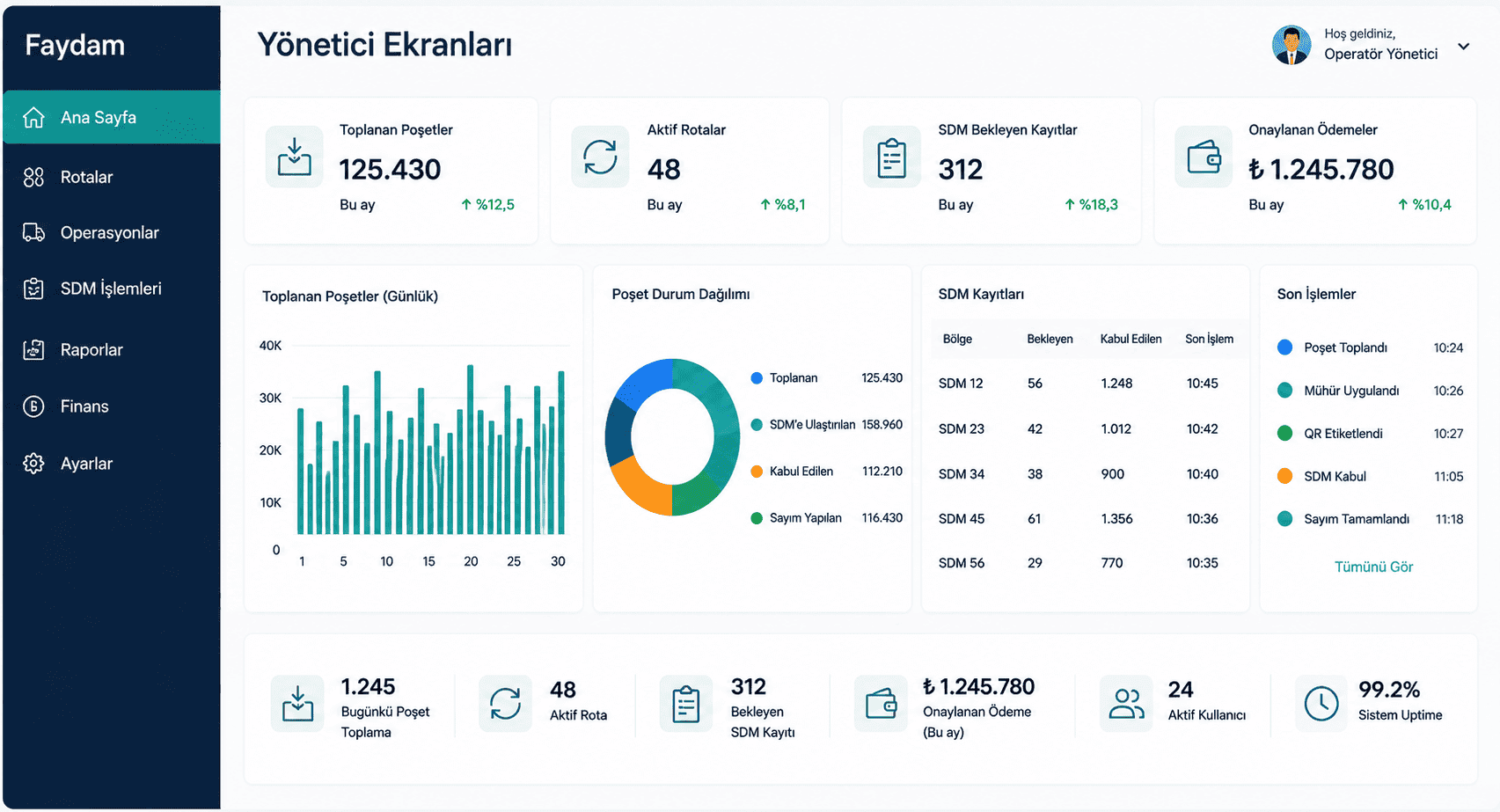
Task: Click the %18,3 increase indicator
Action: (x=1091, y=205)
